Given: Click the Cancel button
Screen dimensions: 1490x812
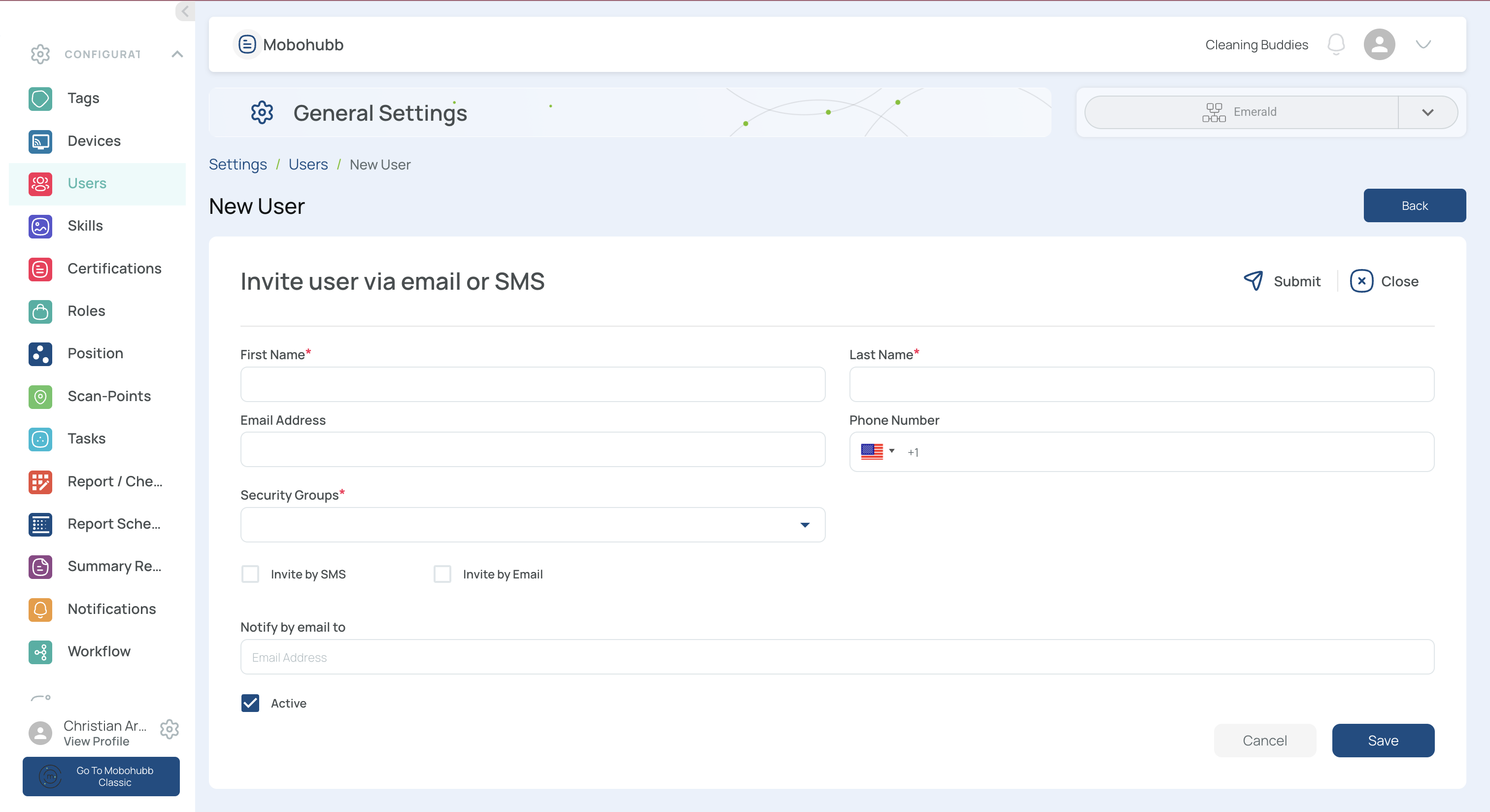Looking at the screenshot, I should (x=1264, y=740).
